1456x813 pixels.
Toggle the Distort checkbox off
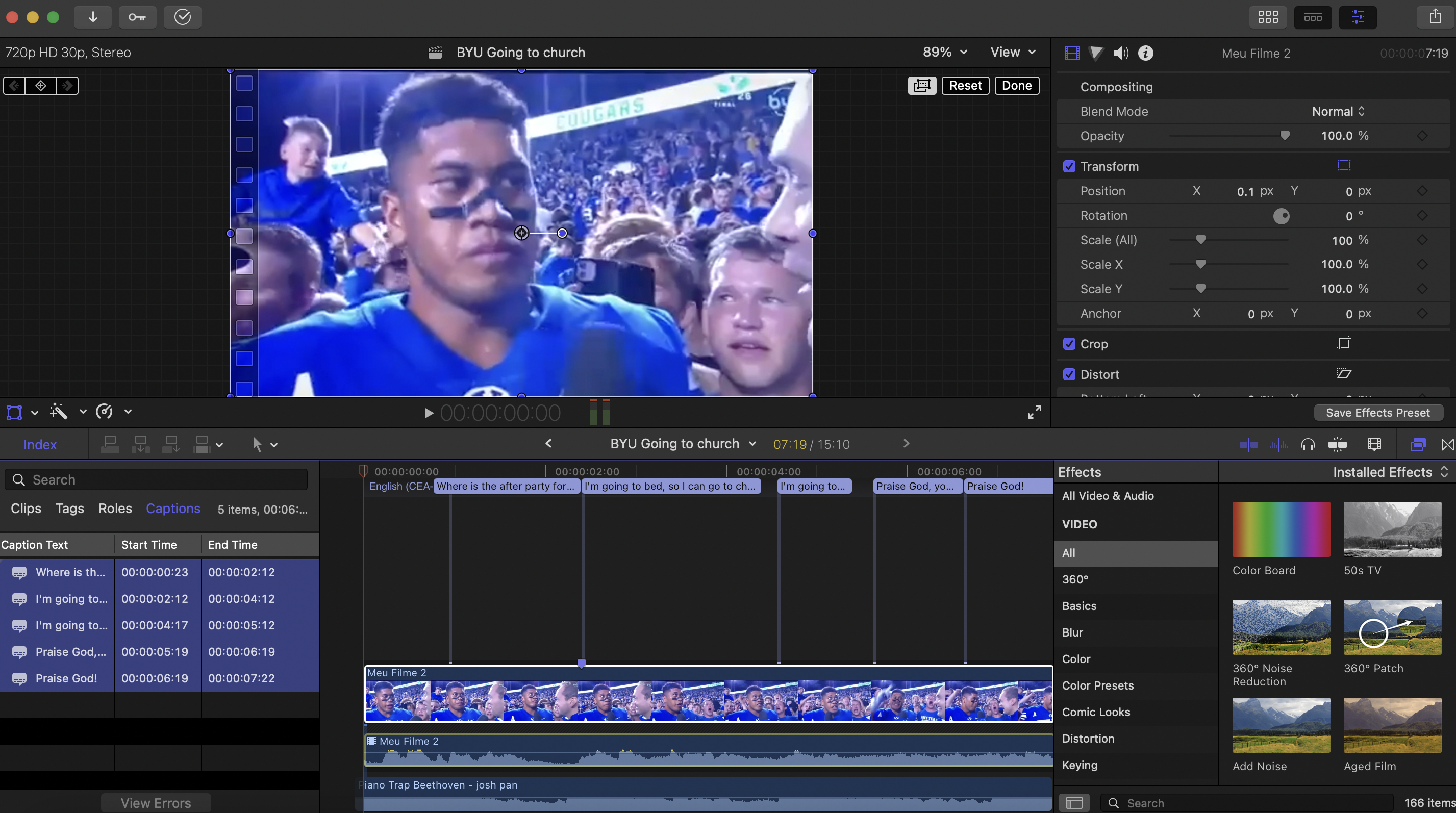point(1069,374)
